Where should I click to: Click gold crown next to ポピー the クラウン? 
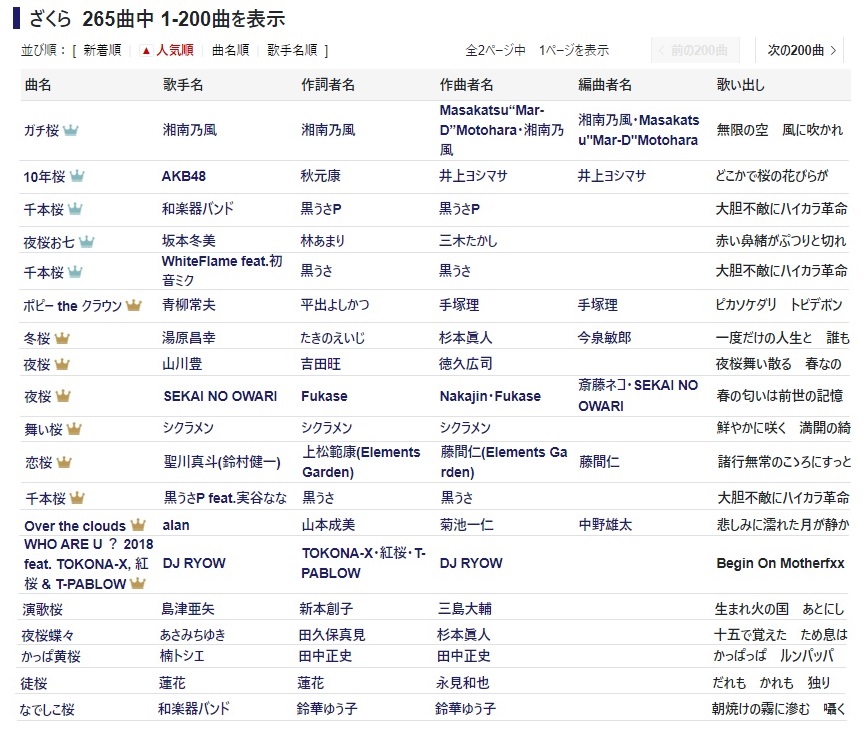tap(134, 305)
